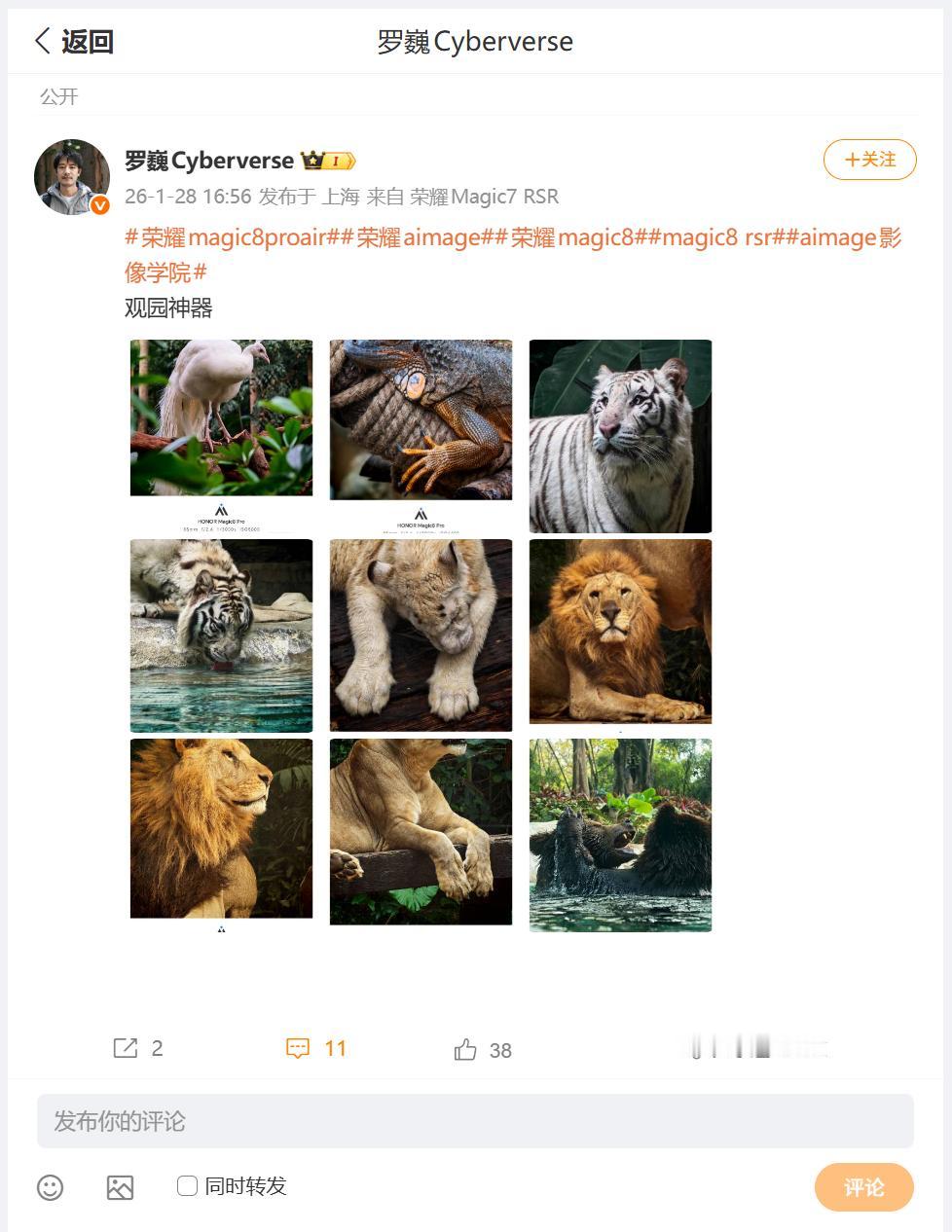Like the post with thumbs-up icon
This screenshot has width=952, height=1232.
[465, 1049]
